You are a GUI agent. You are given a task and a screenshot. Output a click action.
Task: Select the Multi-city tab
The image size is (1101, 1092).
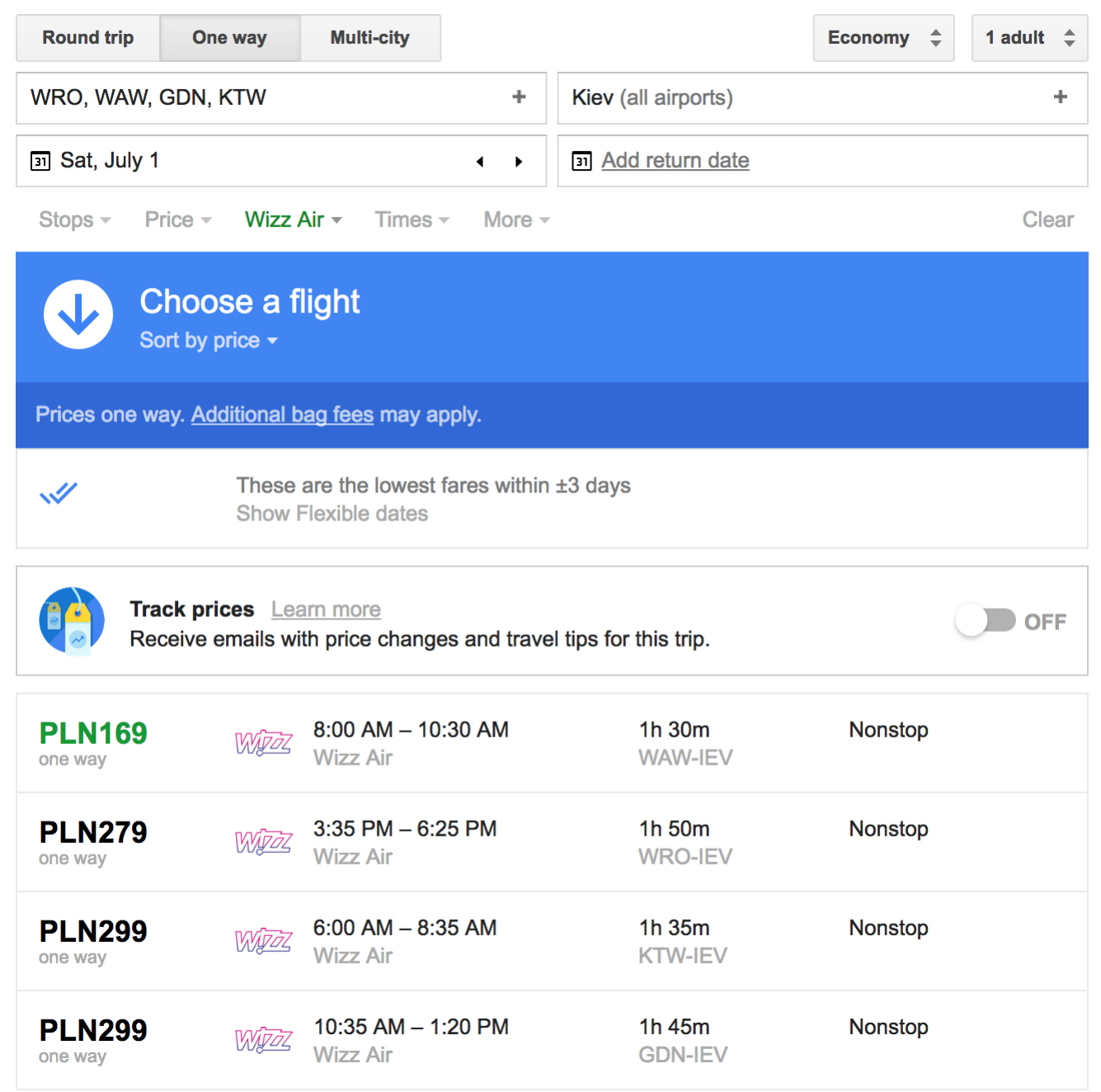click(369, 38)
